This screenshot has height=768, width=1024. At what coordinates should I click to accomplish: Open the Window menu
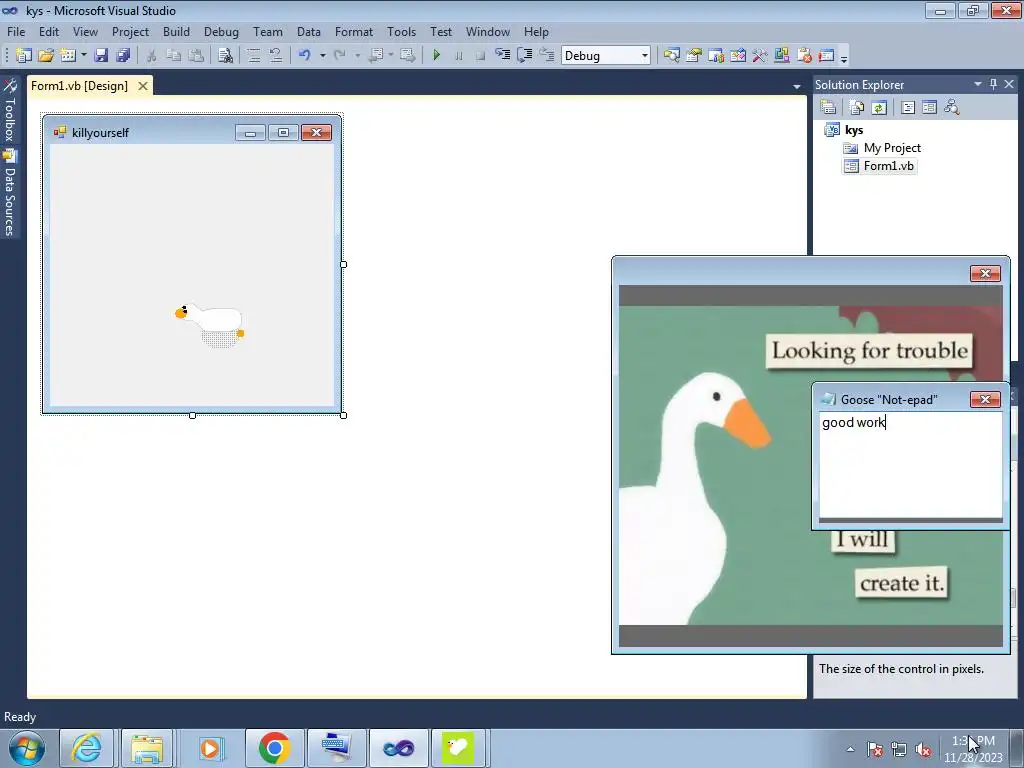[x=487, y=31]
